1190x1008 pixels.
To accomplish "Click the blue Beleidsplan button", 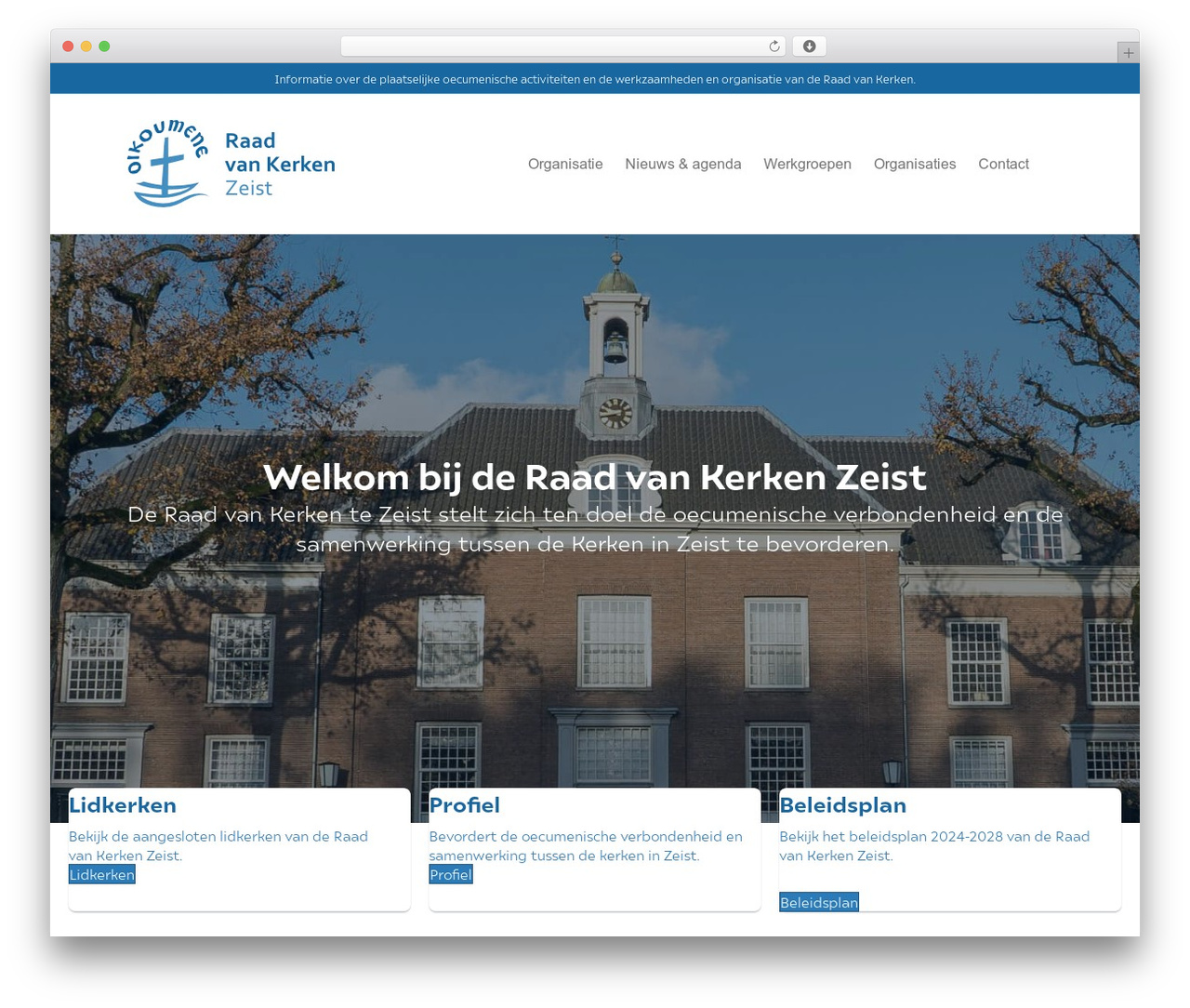I will pyautogui.click(x=819, y=902).
